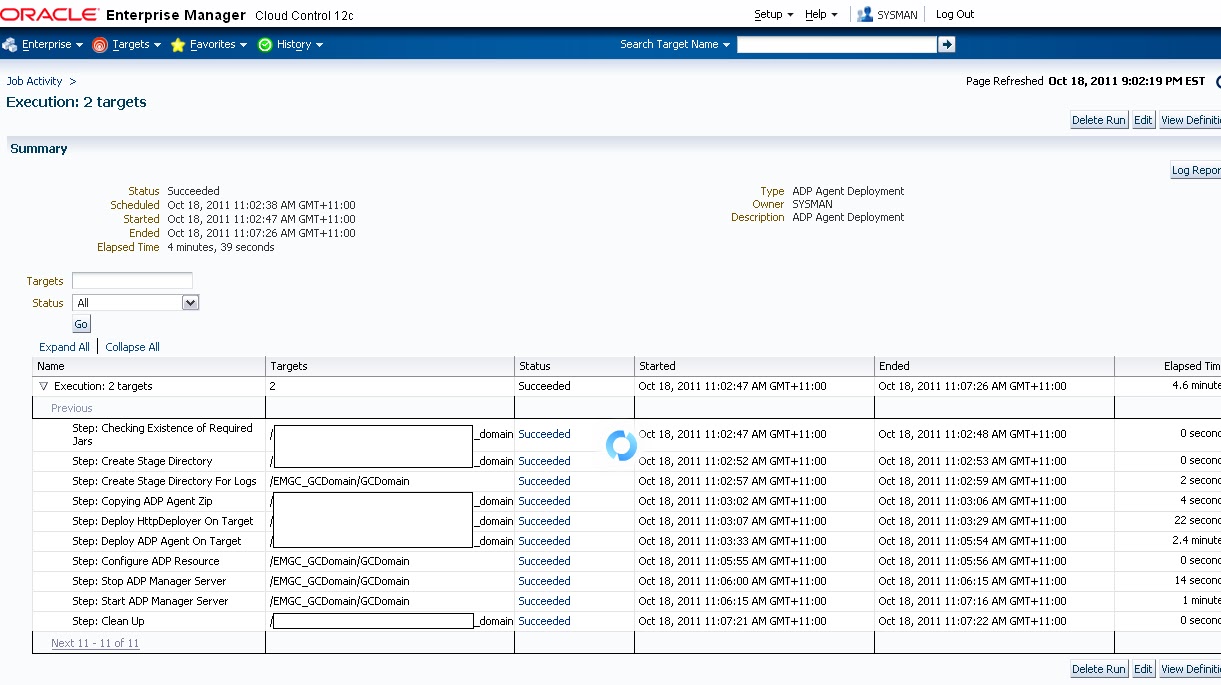
Task: Open the Enterprise menu globe icon
Action: pos(10,44)
